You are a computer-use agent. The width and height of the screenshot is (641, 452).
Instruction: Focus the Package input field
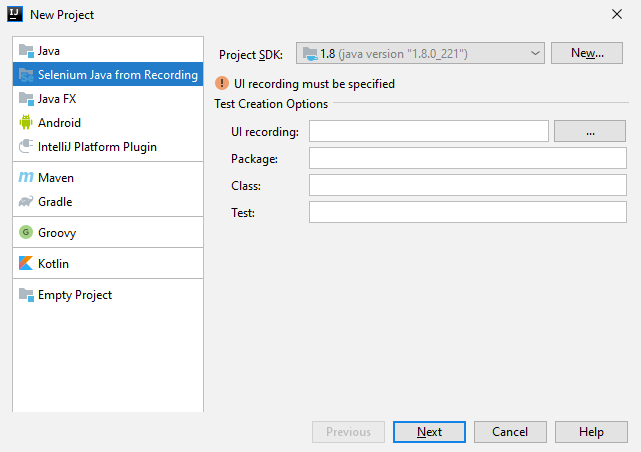click(x=468, y=158)
